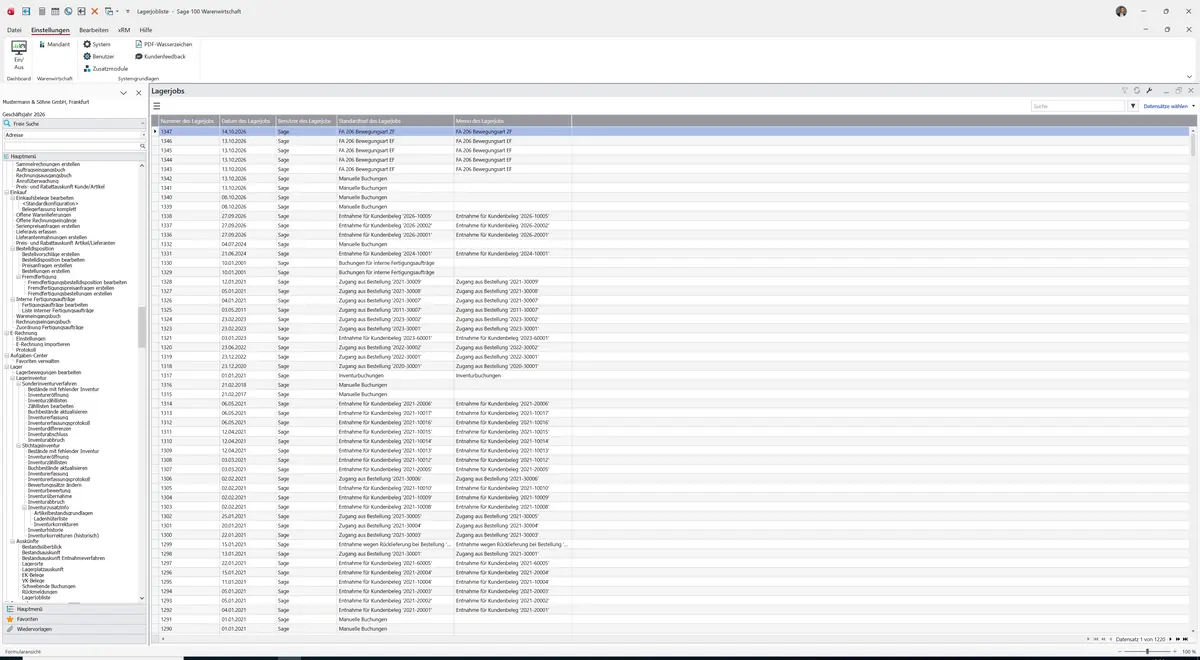Close the left navigation panel

[139, 93]
